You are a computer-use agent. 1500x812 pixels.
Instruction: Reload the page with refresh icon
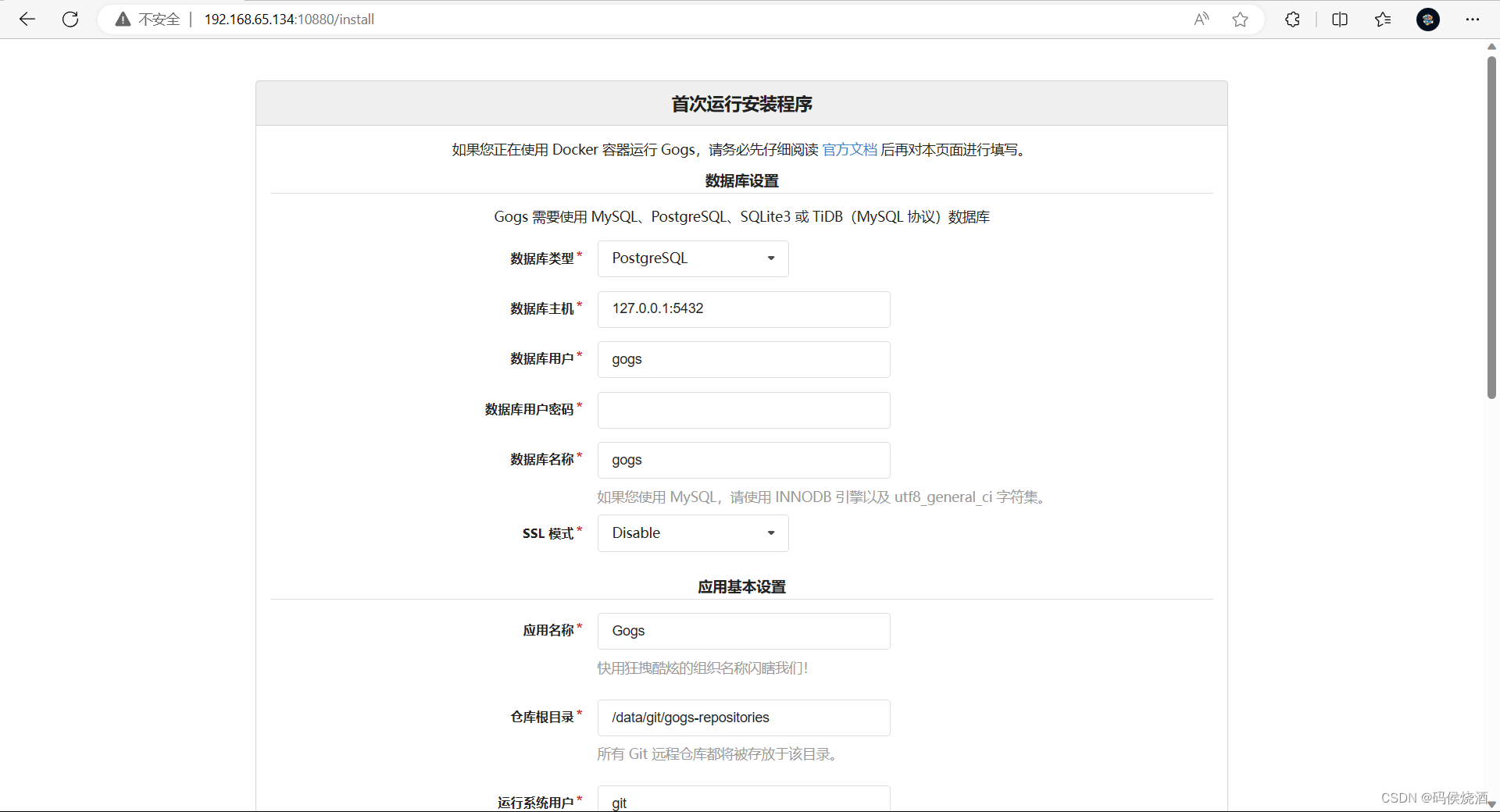click(x=70, y=20)
